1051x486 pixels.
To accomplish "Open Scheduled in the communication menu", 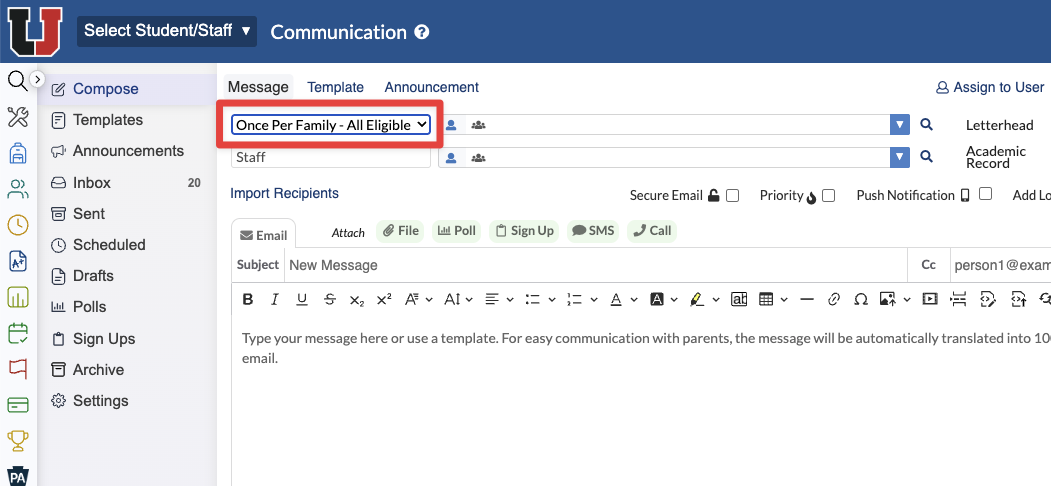I will tap(109, 245).
